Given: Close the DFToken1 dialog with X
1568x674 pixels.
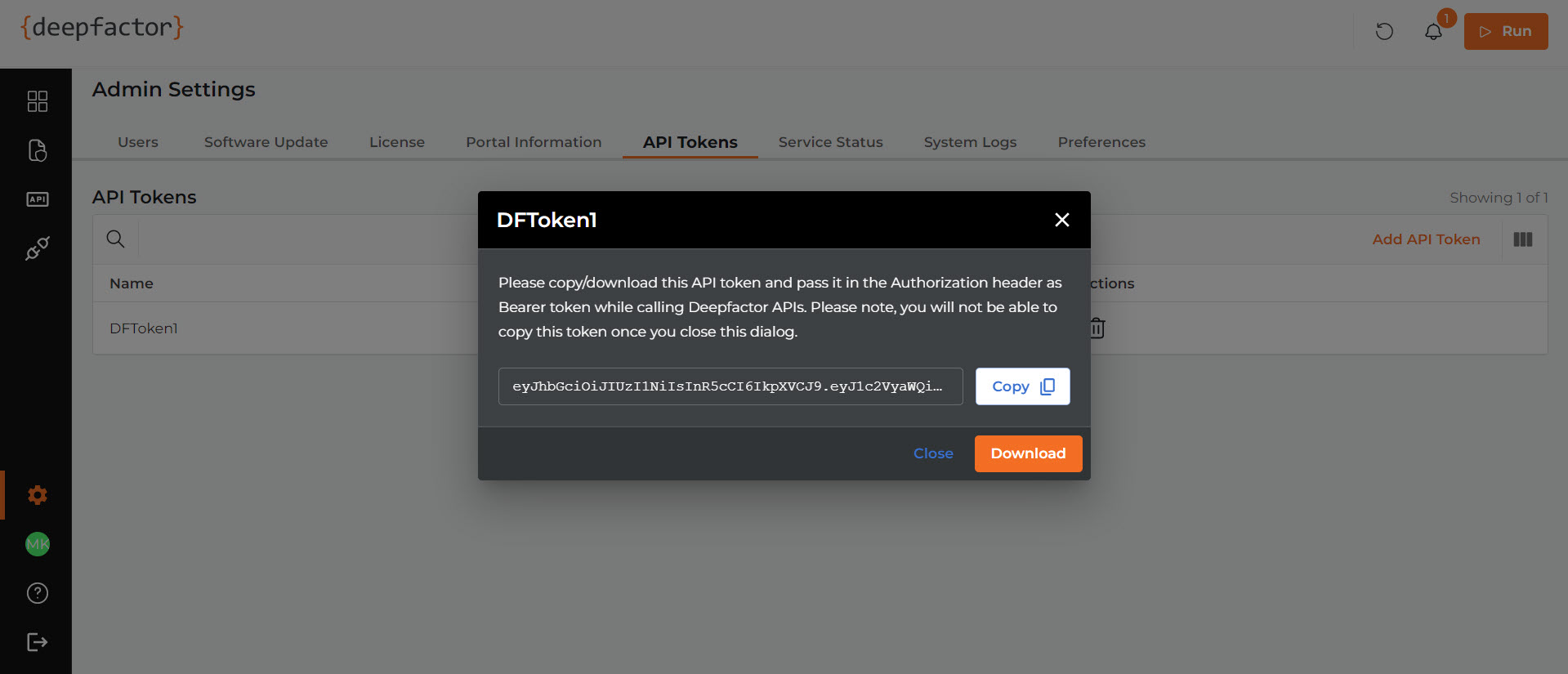Looking at the screenshot, I should tap(1062, 220).
